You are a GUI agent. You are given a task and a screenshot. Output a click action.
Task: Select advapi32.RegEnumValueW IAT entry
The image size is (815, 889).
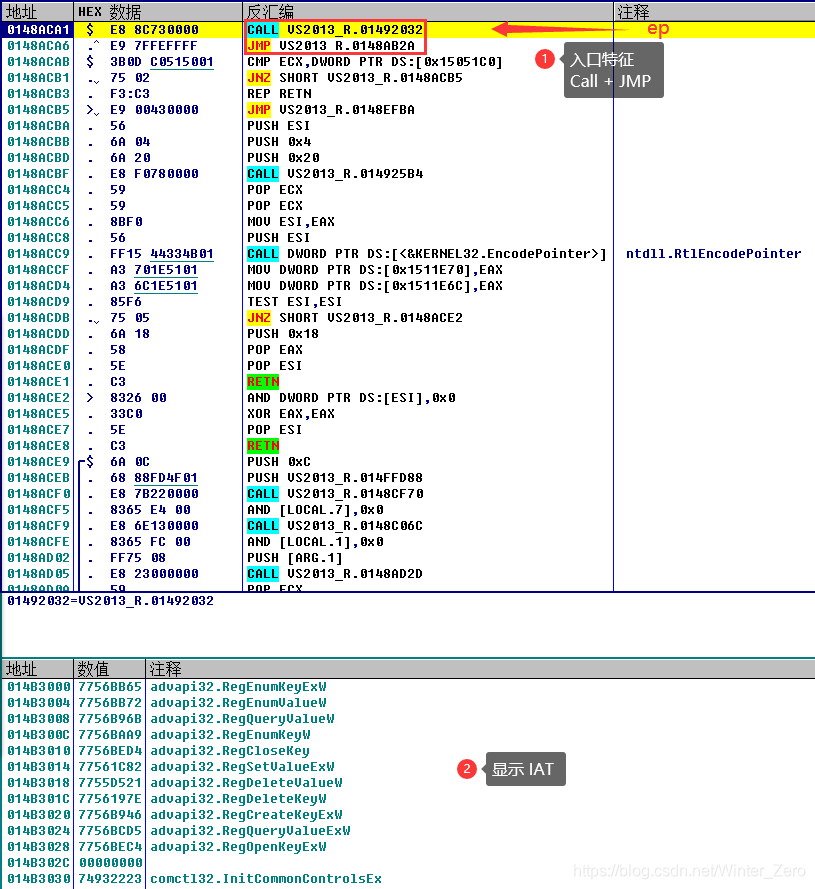pyautogui.click(x=238, y=702)
